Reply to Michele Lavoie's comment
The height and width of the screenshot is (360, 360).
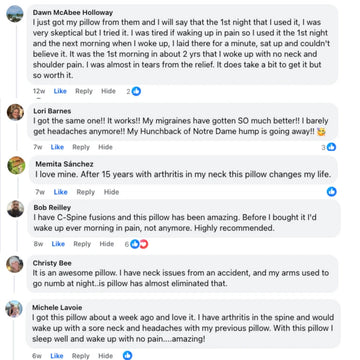(x=81, y=356)
